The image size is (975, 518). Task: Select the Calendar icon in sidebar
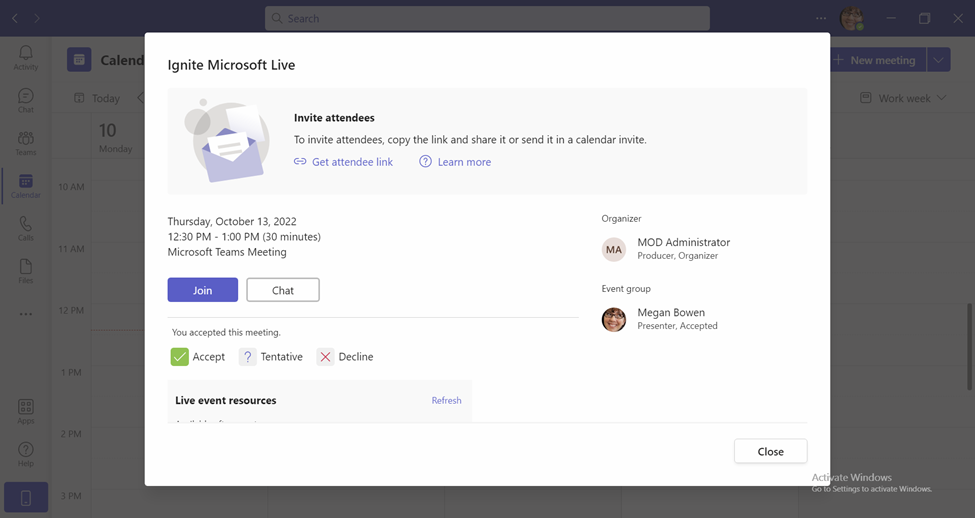[25, 186]
